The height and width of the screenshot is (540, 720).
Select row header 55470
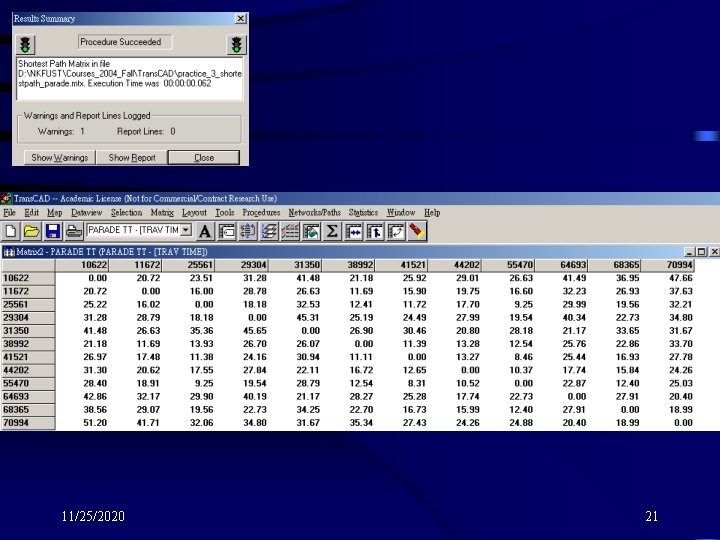coord(28,383)
